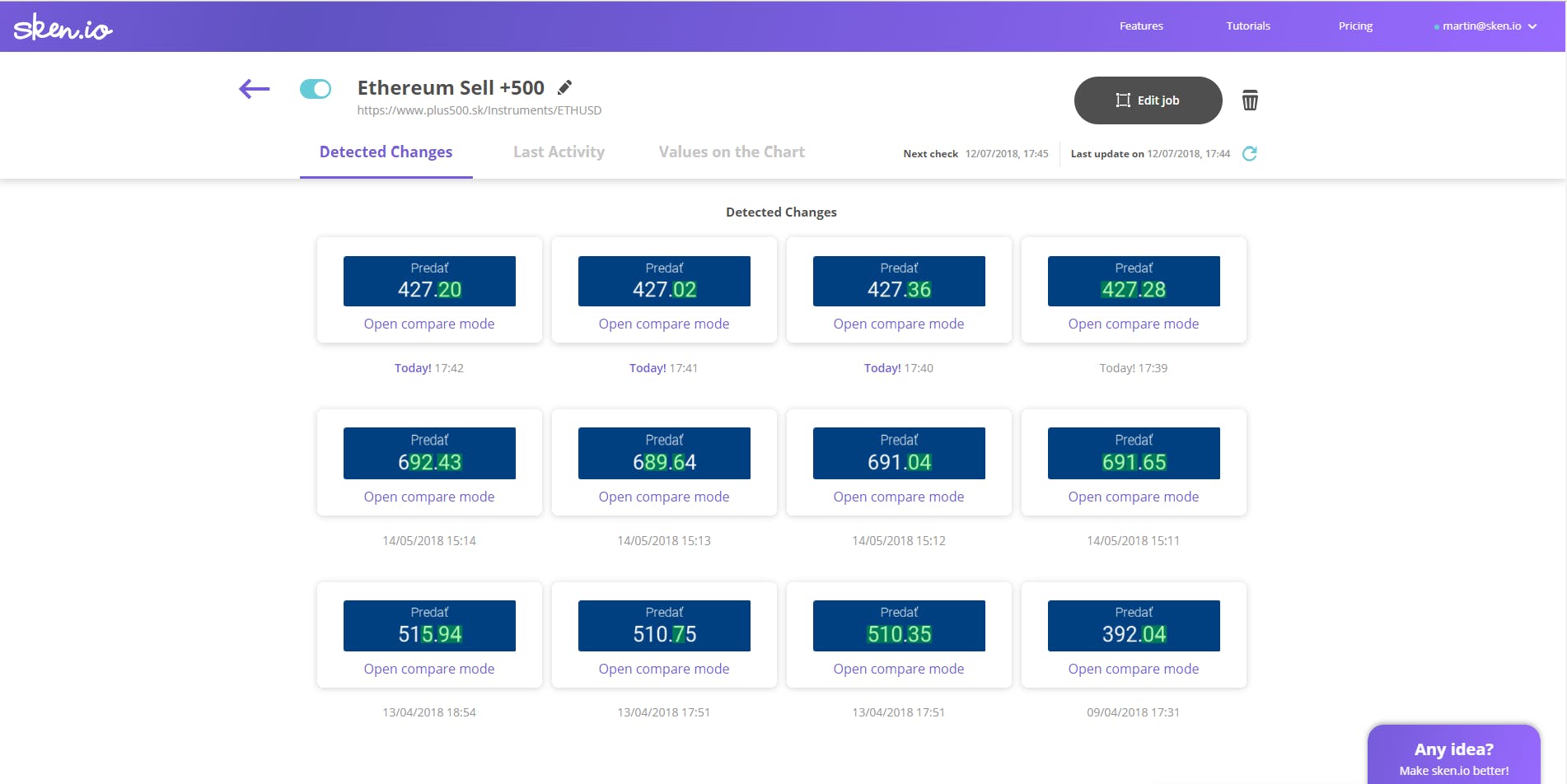Click the 'Today! 17:41' timestamp
Screen dimensions: 1567x784
(x=664, y=368)
